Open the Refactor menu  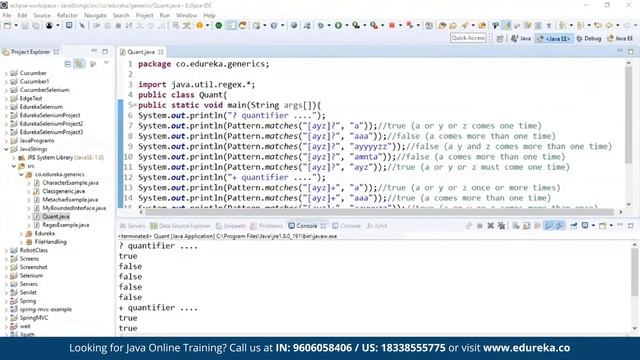coord(67,15)
